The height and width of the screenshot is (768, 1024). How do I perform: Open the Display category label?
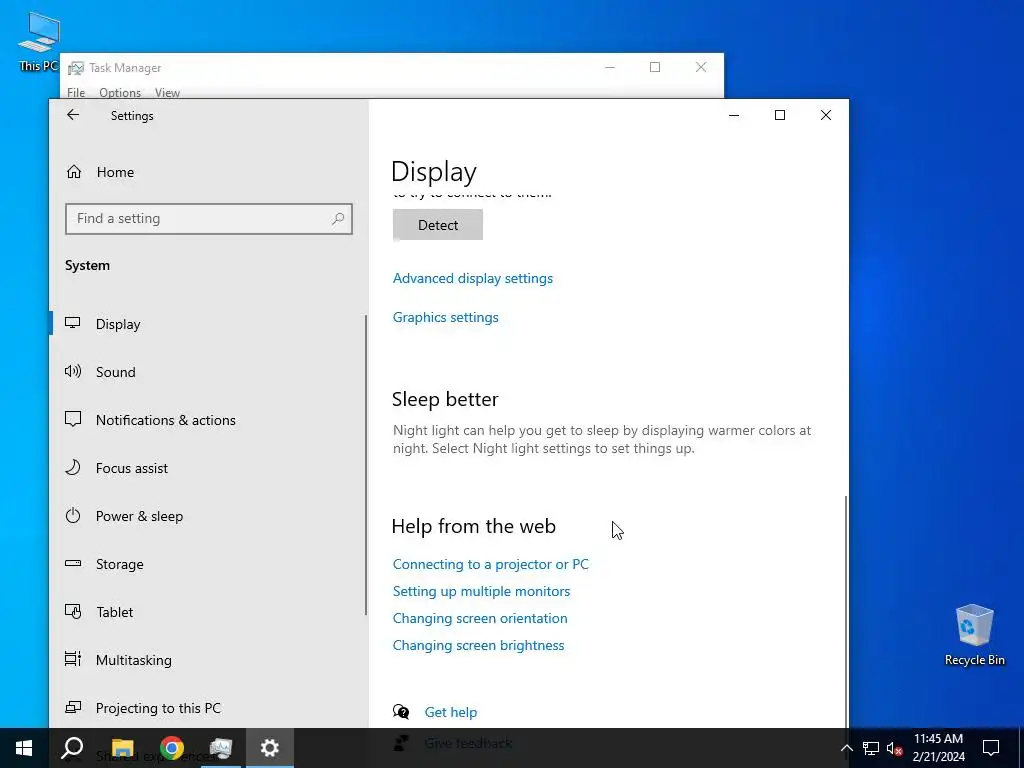118,324
